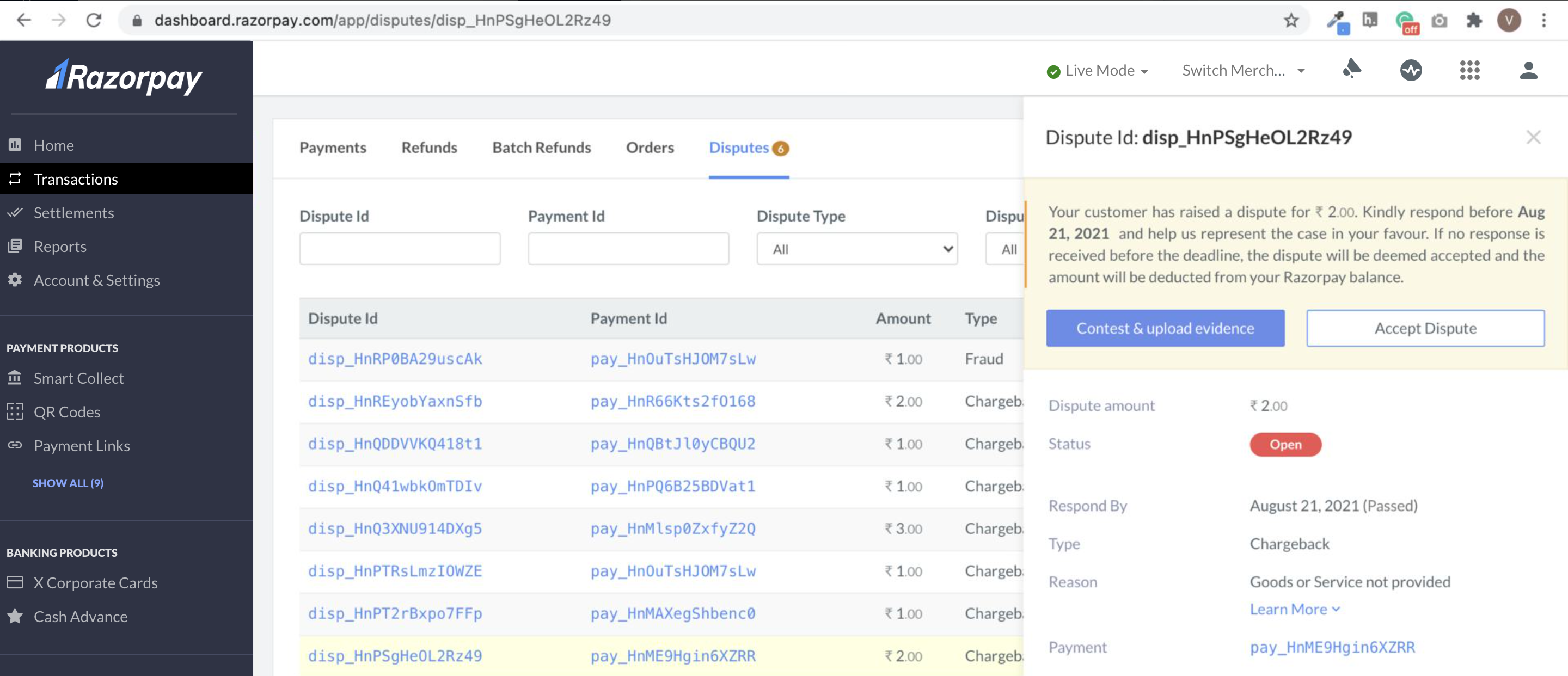Viewport: 1568px width, 676px height.
Task: Click the browser forward arrow
Action: pos(58,20)
